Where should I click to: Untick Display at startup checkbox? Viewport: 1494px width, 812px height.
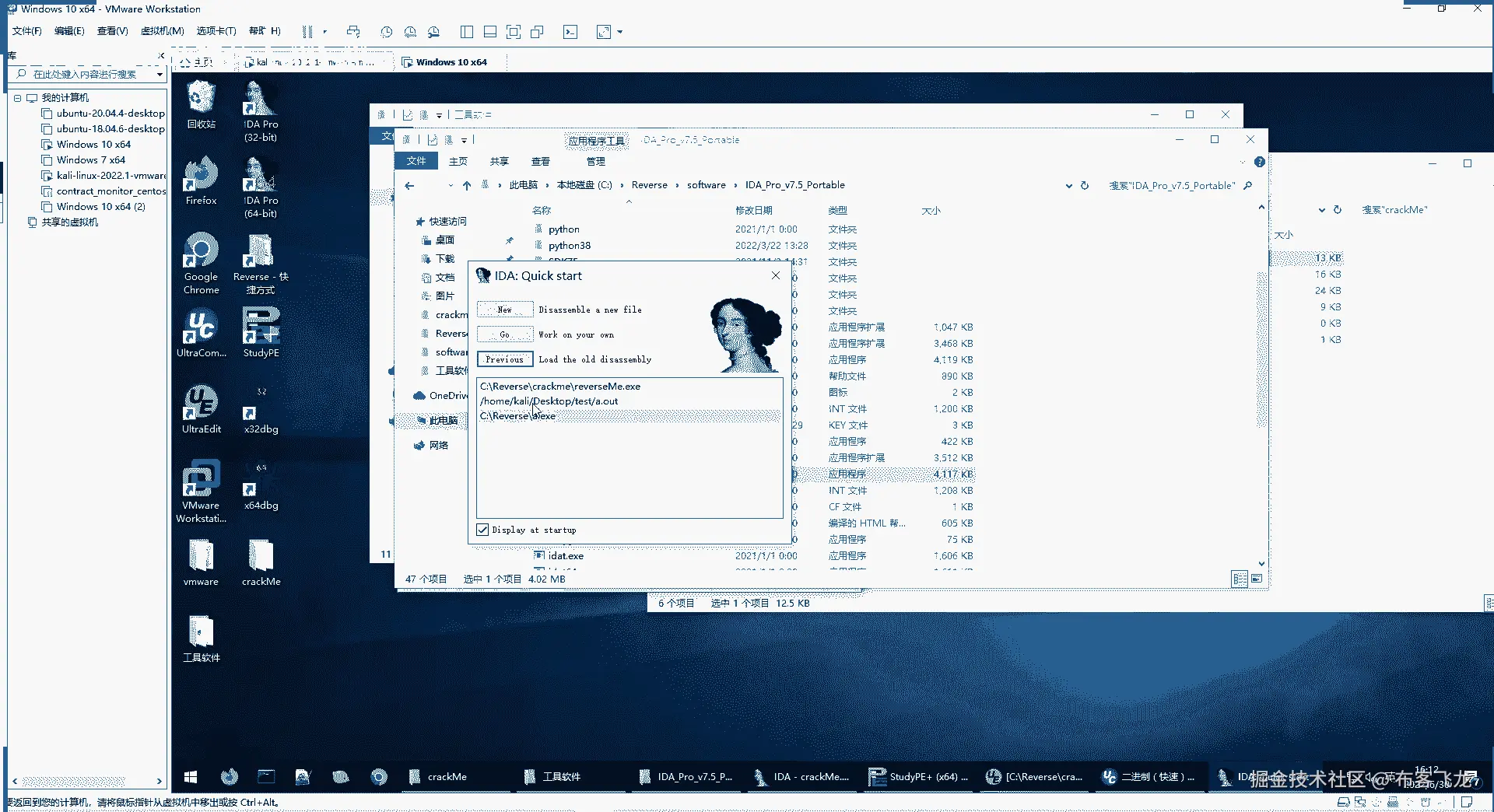482,530
